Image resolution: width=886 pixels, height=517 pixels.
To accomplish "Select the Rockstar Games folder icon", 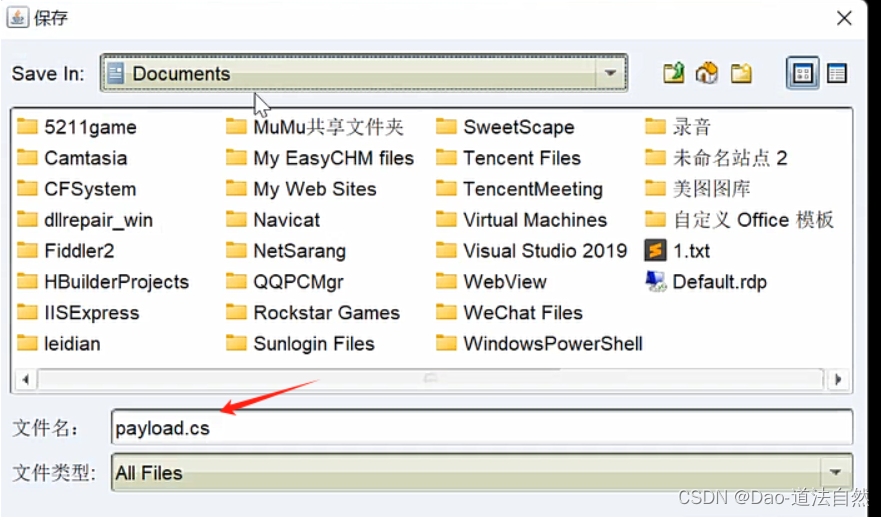I will coord(236,312).
